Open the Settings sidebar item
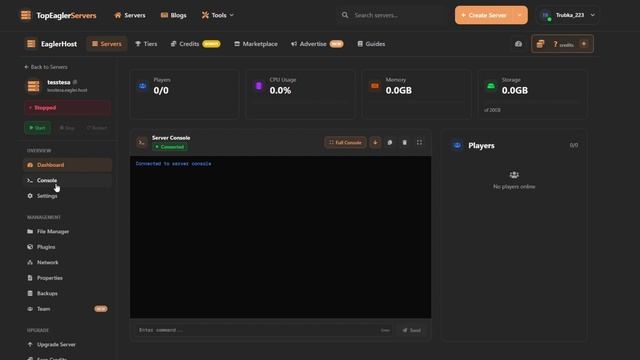This screenshot has width=640, height=360. click(67, 196)
